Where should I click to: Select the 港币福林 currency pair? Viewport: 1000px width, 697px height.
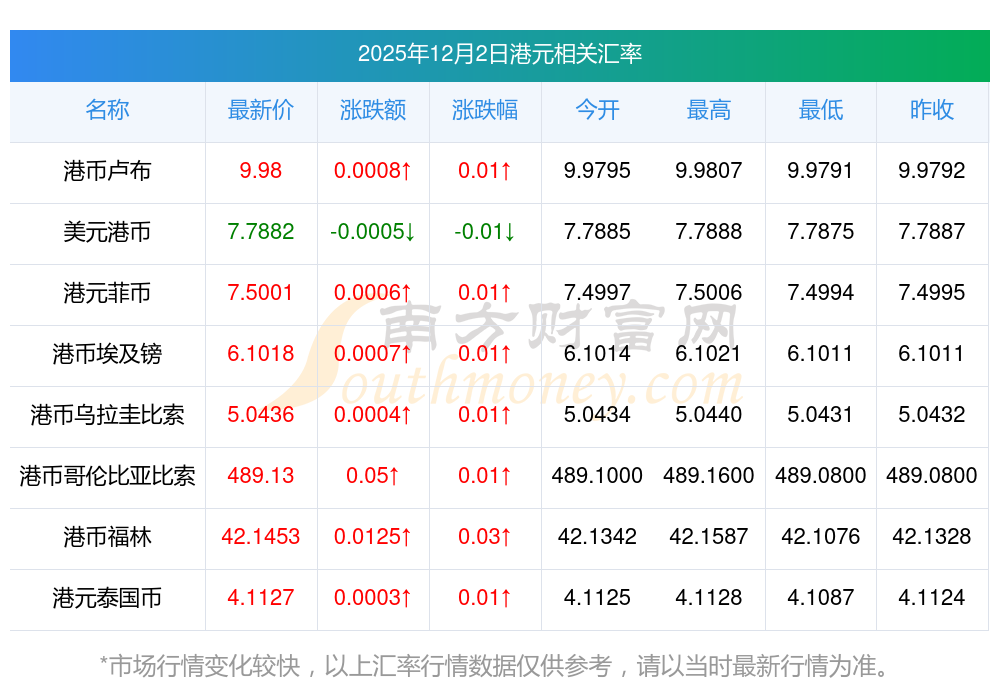tap(107, 537)
